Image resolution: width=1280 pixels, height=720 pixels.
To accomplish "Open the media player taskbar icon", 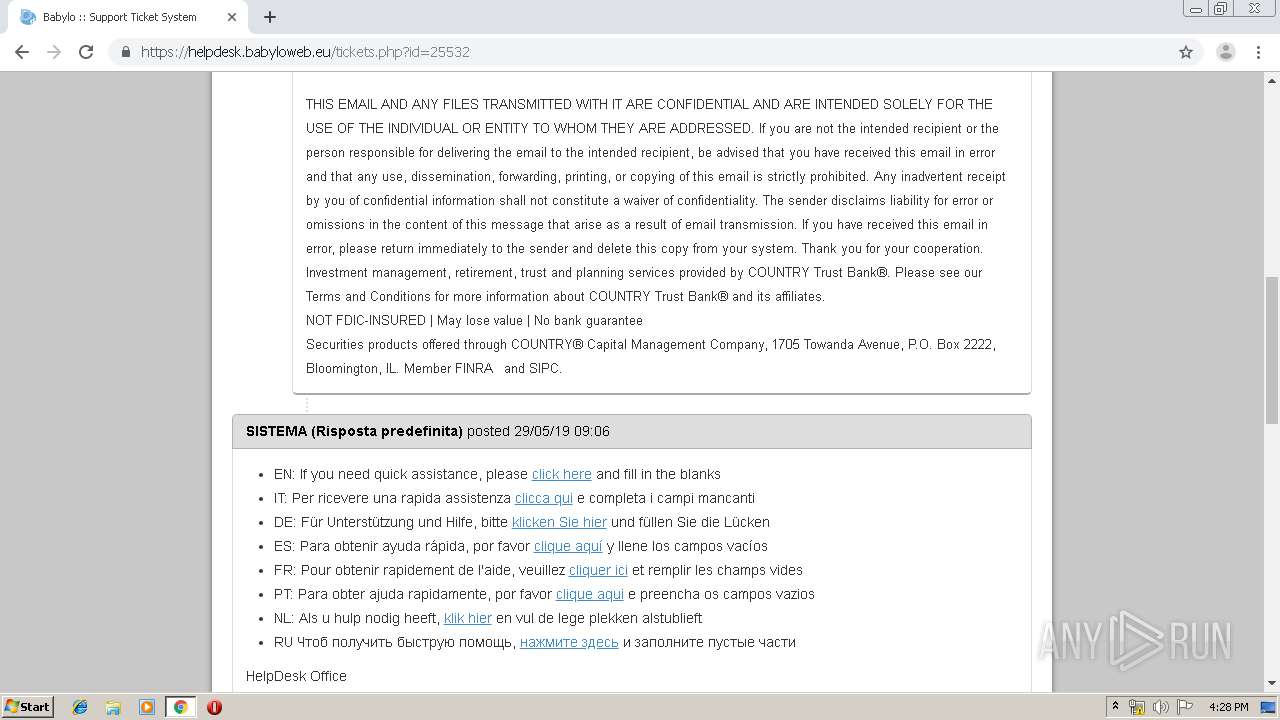I will point(147,707).
